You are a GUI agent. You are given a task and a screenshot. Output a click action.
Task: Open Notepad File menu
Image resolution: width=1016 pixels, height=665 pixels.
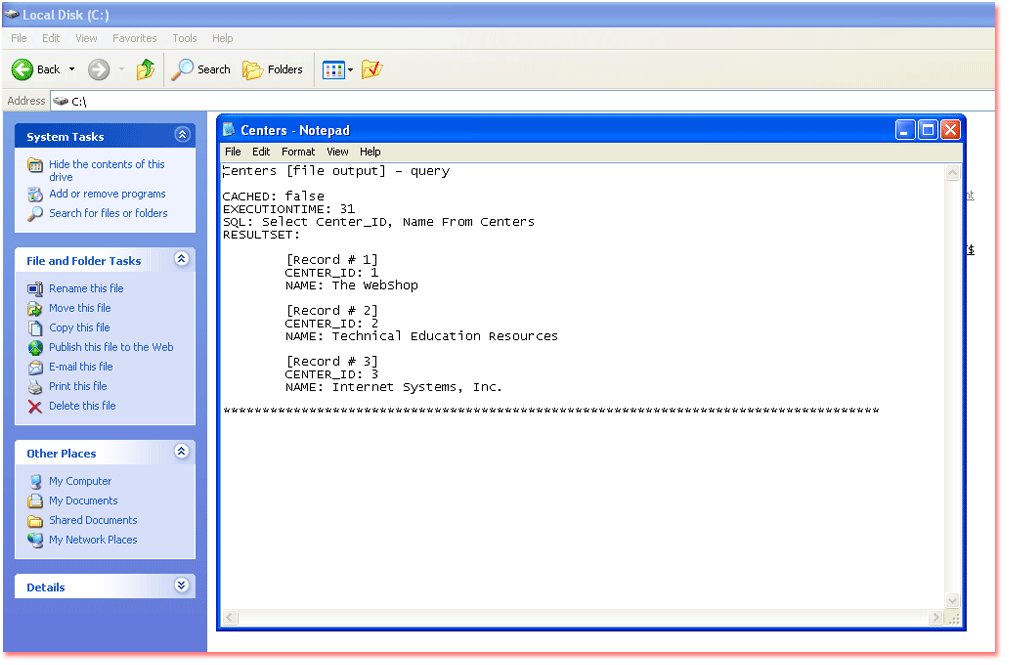(233, 152)
